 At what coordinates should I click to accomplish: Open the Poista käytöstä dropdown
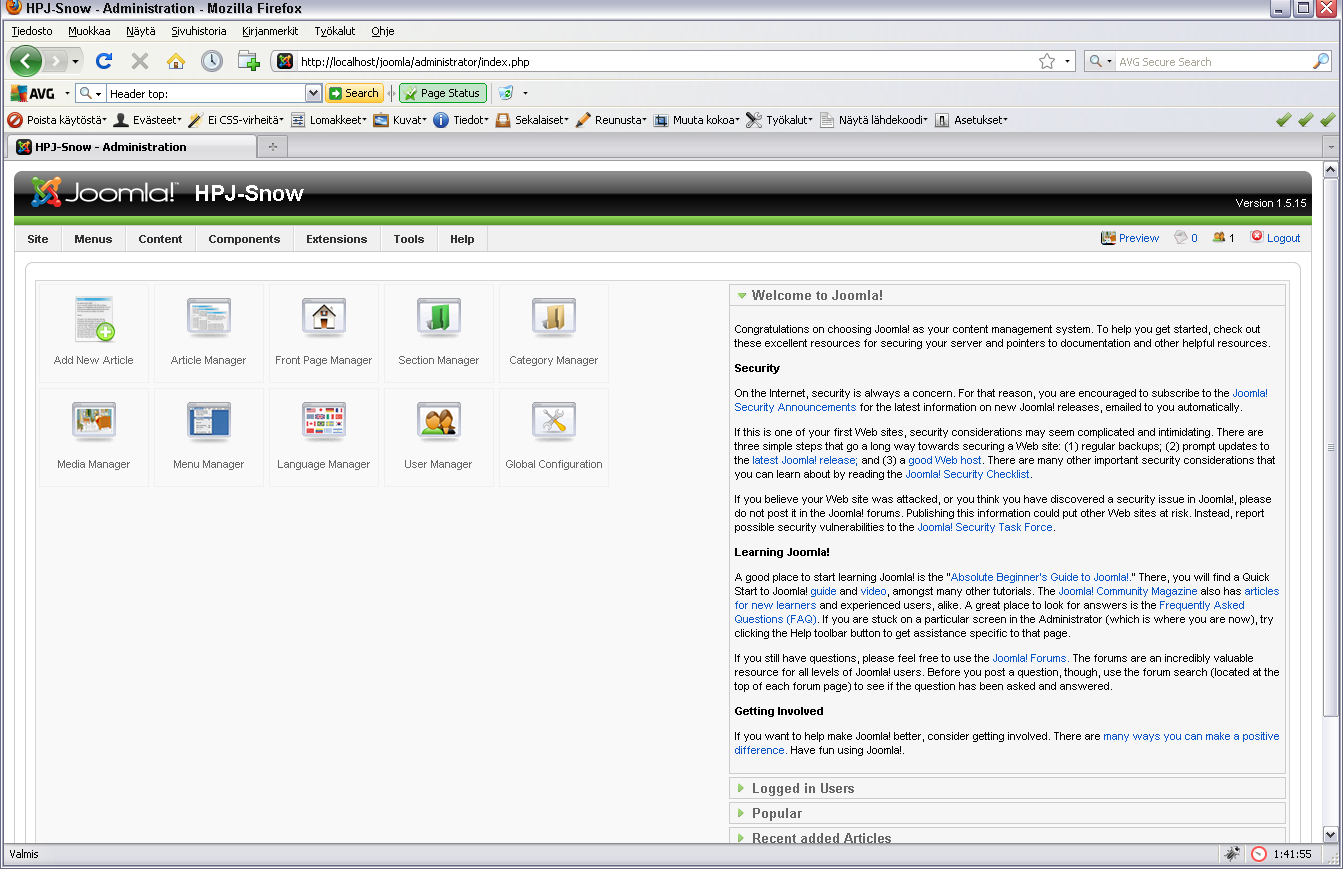point(58,120)
